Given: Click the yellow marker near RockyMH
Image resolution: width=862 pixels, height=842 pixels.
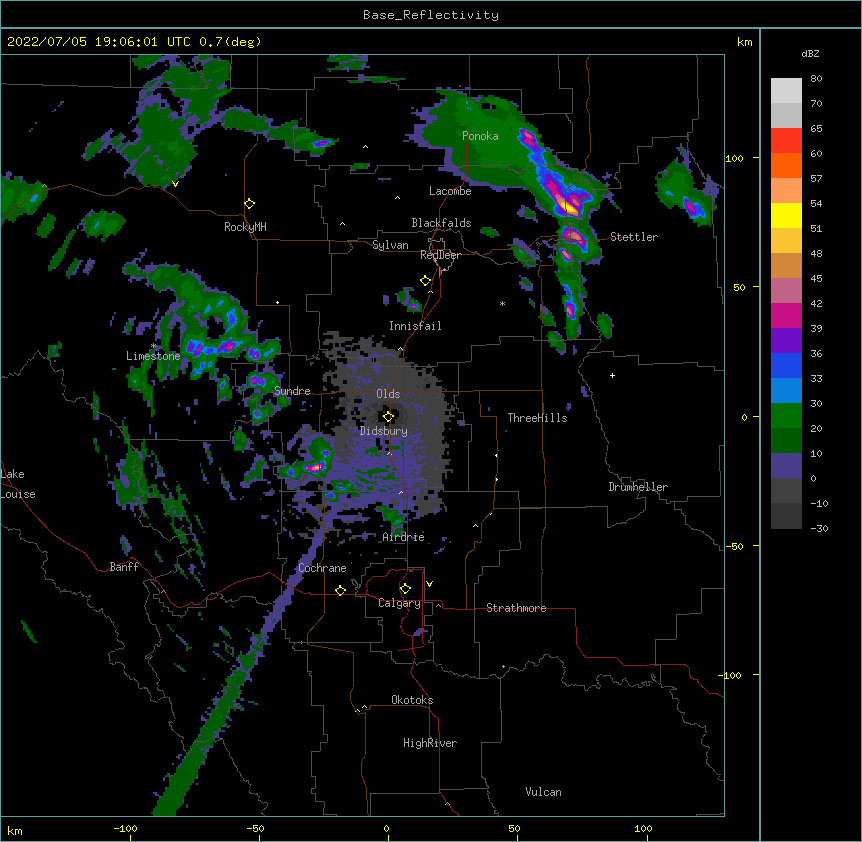Looking at the screenshot, I should click(250, 203).
